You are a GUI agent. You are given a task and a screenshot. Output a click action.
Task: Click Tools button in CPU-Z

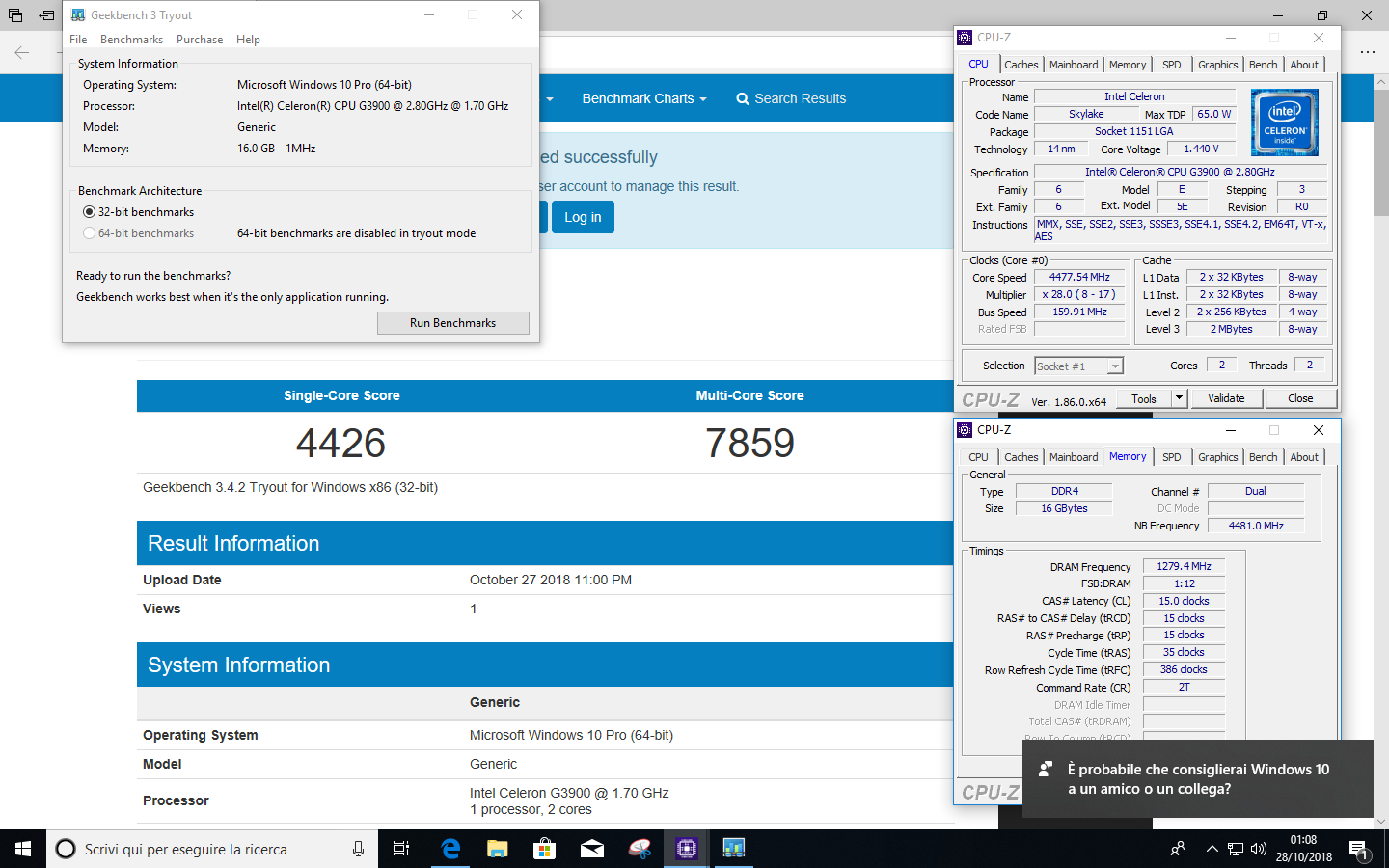tap(1144, 398)
